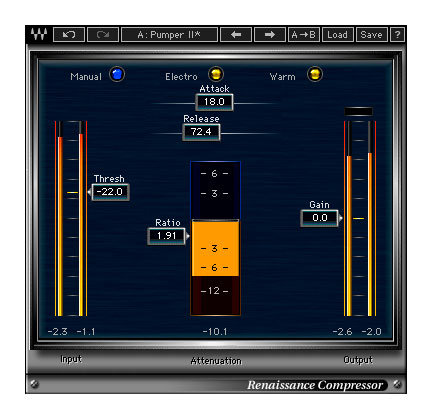The width and height of the screenshot is (432, 419).
Task: Click the bottom-right screw icon
Action: (x=397, y=384)
